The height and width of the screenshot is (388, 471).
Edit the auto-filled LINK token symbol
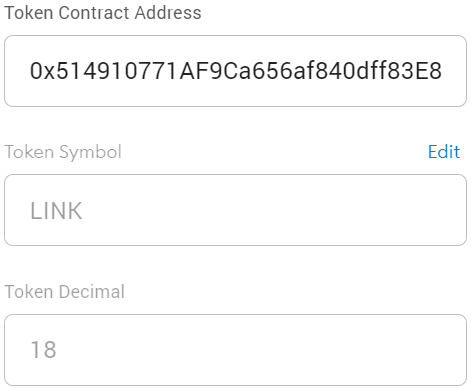[x=444, y=152]
